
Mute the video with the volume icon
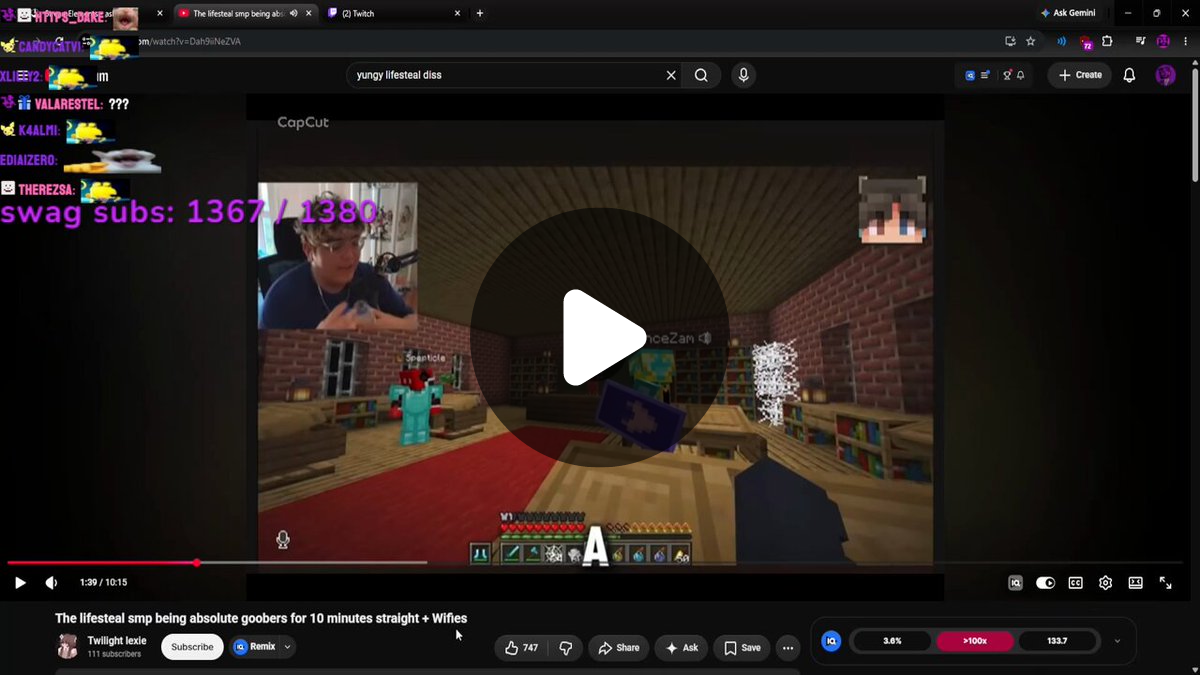(x=51, y=583)
